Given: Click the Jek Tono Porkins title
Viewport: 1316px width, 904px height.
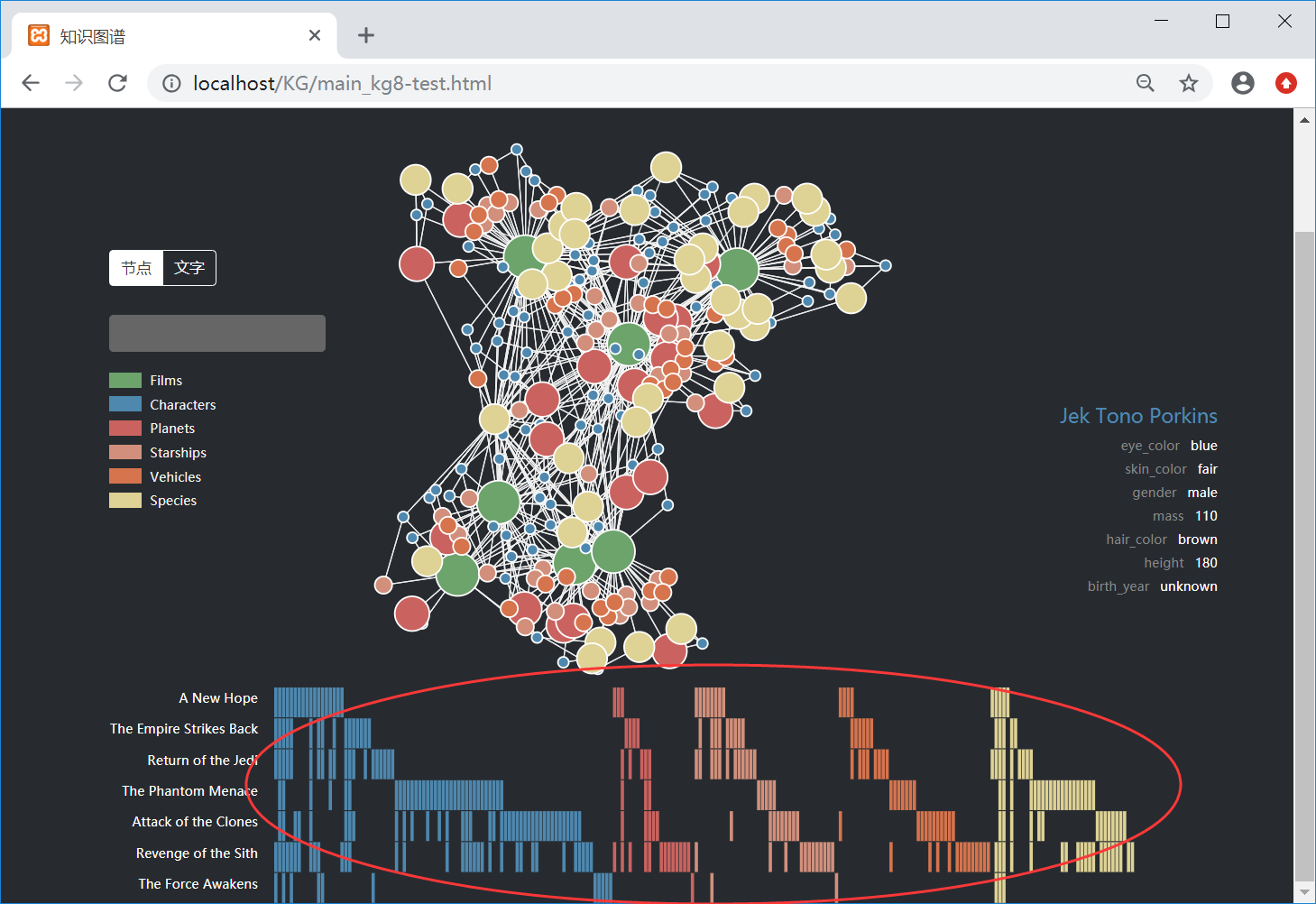Looking at the screenshot, I should (1138, 416).
